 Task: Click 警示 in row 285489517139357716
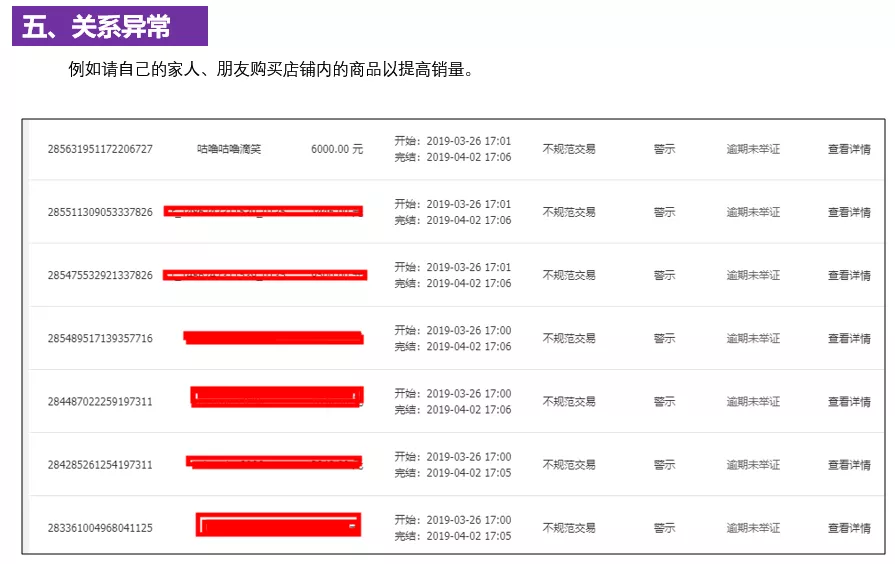coord(664,339)
